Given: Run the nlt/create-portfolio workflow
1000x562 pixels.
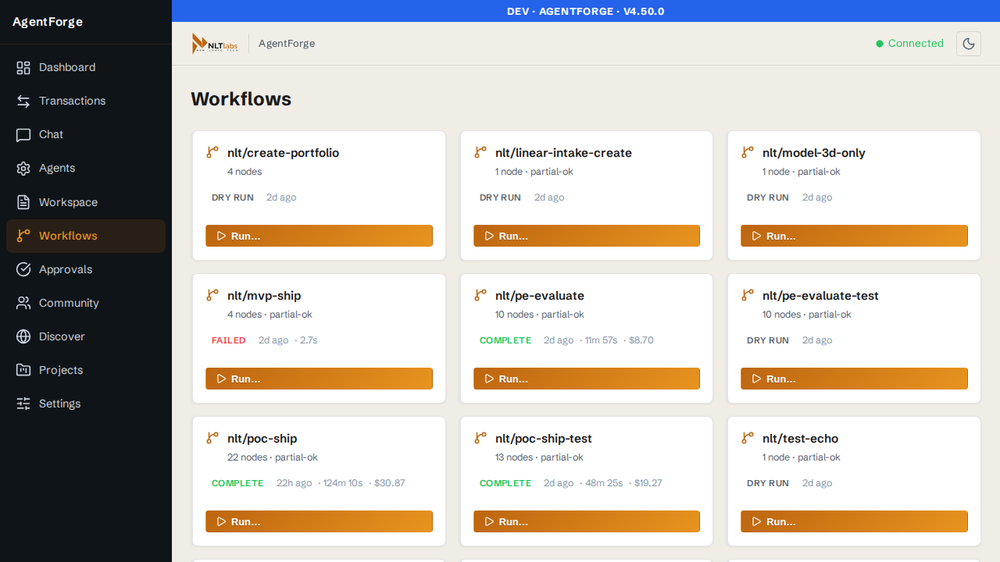Looking at the screenshot, I should click(x=319, y=236).
